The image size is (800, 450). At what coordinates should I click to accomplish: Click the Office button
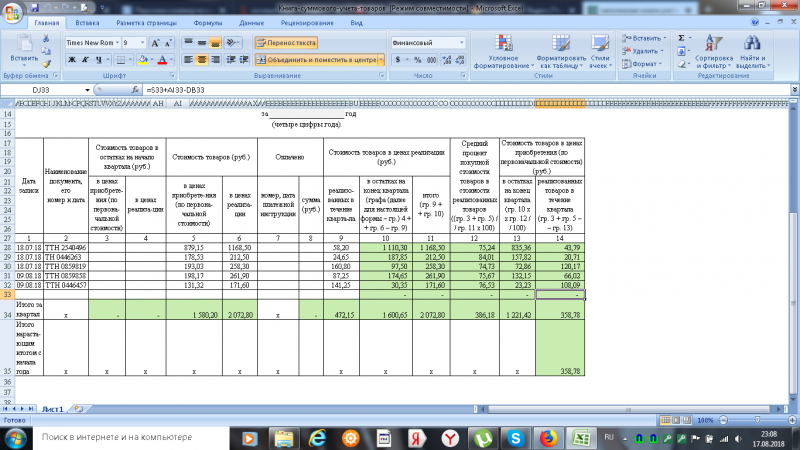click(x=13, y=10)
